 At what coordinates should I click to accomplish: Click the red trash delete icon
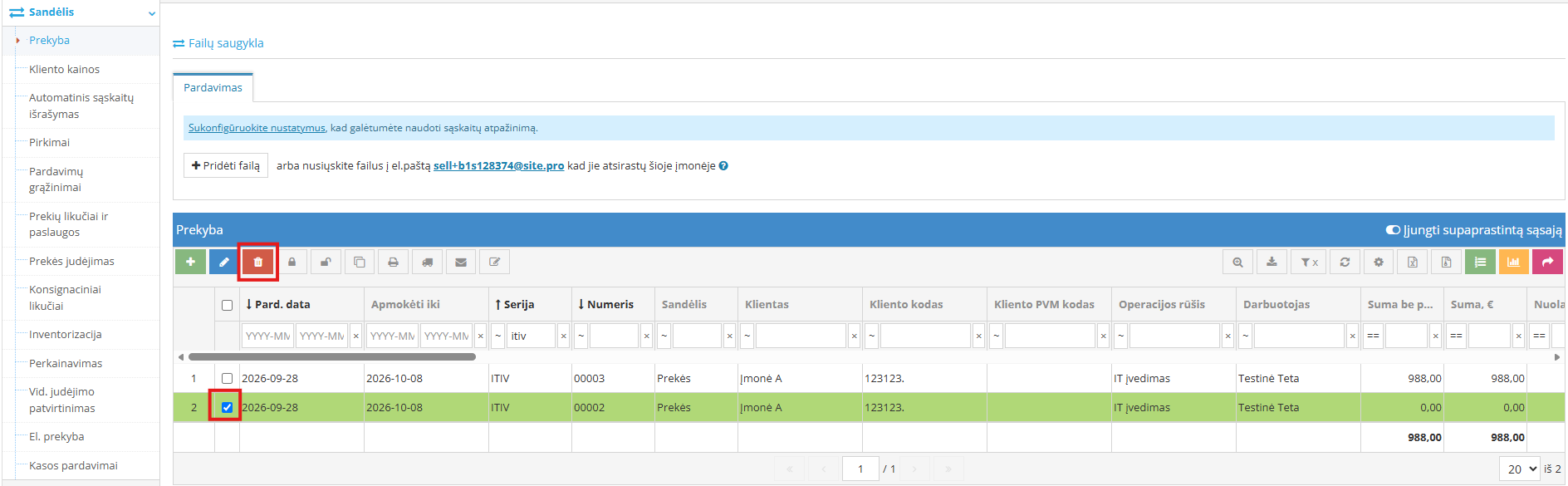258,262
